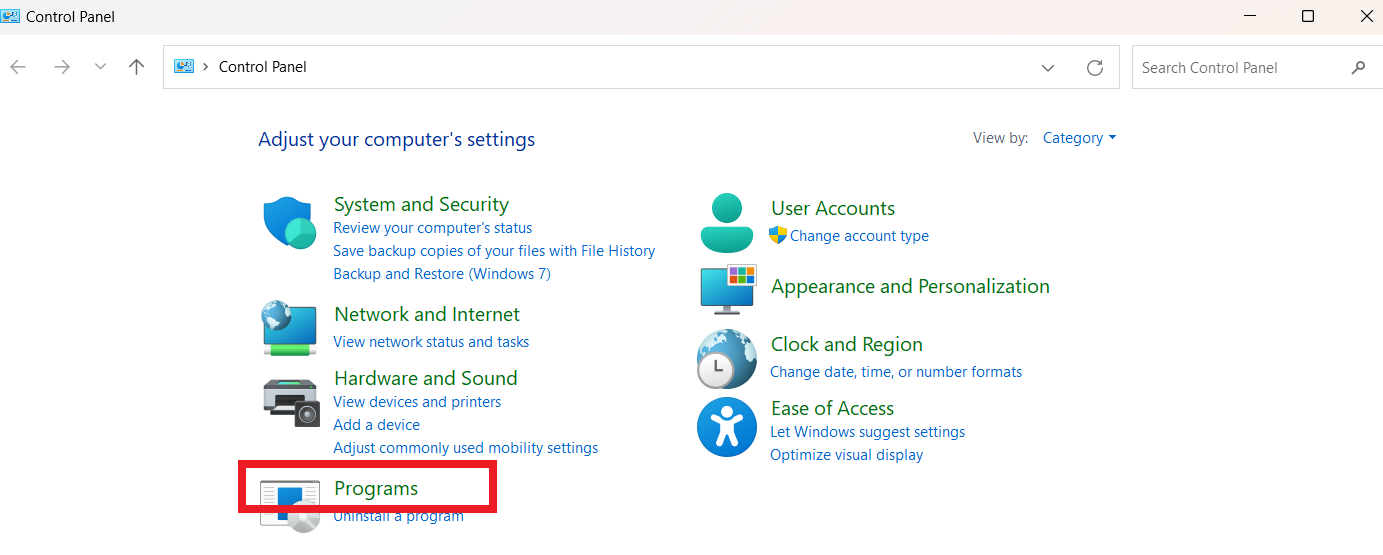The image size is (1383, 555).
Task: Expand the breadcrumb chevron before Control Panel
Action: coord(206,67)
